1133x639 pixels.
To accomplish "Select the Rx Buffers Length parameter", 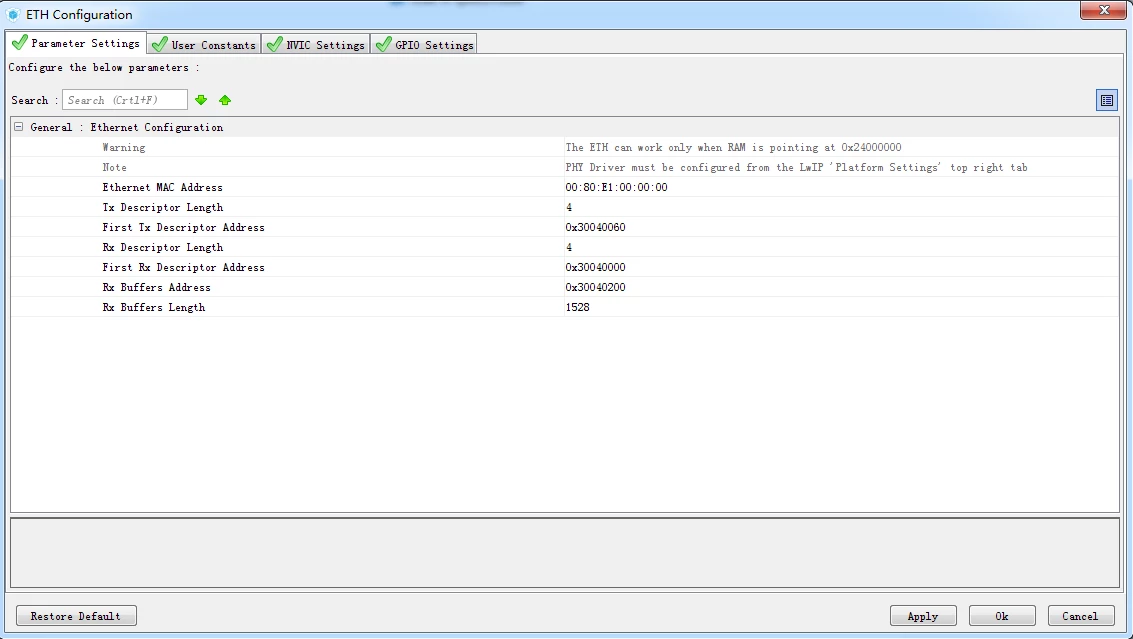I will [x=154, y=307].
